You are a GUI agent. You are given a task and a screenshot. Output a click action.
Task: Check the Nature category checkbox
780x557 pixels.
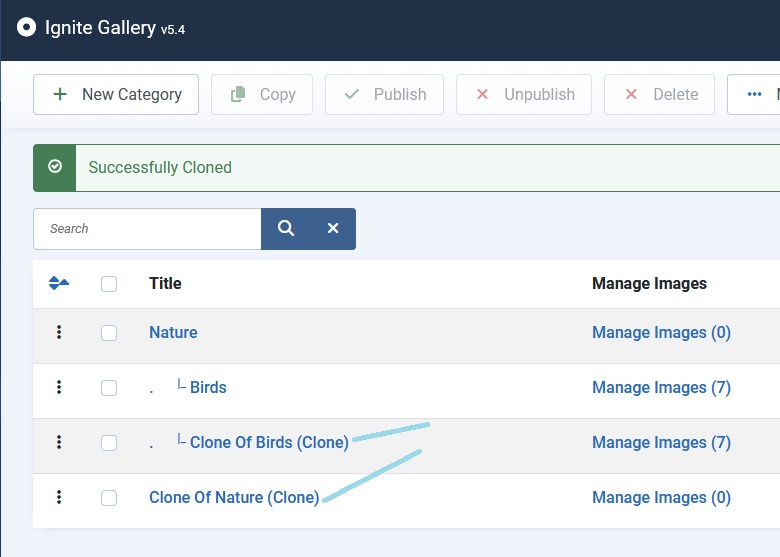[x=109, y=333]
